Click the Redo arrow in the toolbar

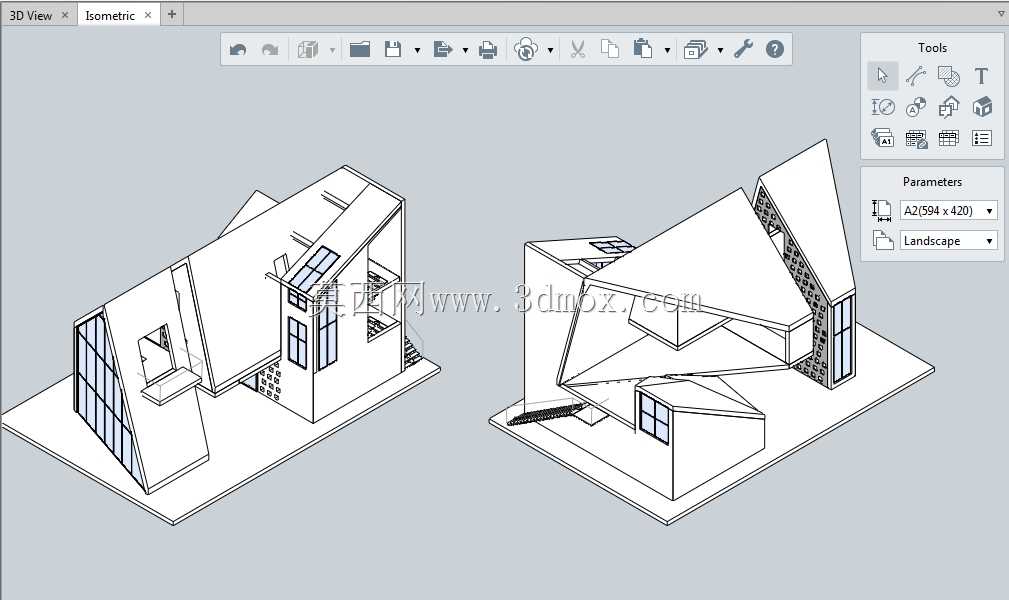270,50
